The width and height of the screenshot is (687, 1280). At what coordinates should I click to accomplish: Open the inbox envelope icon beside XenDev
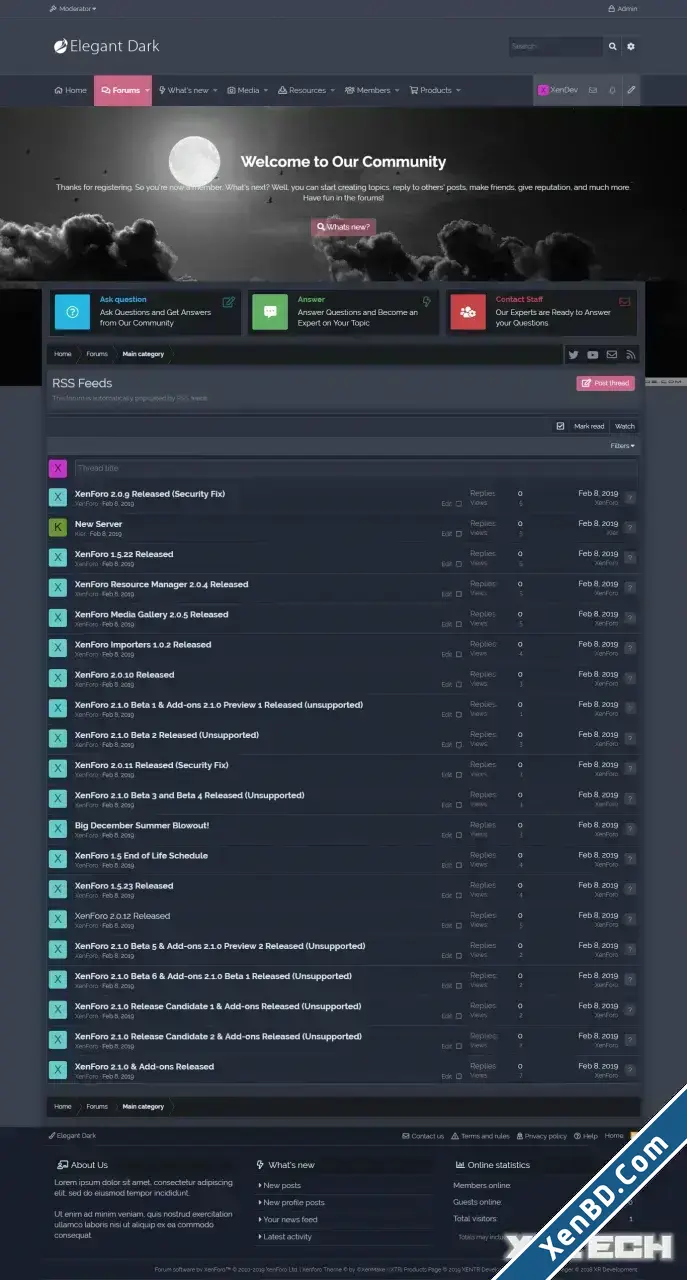pyautogui.click(x=592, y=90)
